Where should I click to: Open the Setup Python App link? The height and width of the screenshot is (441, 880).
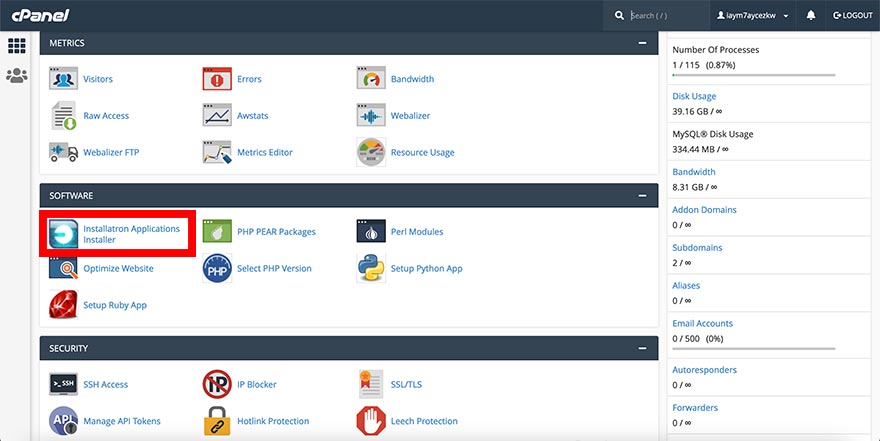(427, 269)
